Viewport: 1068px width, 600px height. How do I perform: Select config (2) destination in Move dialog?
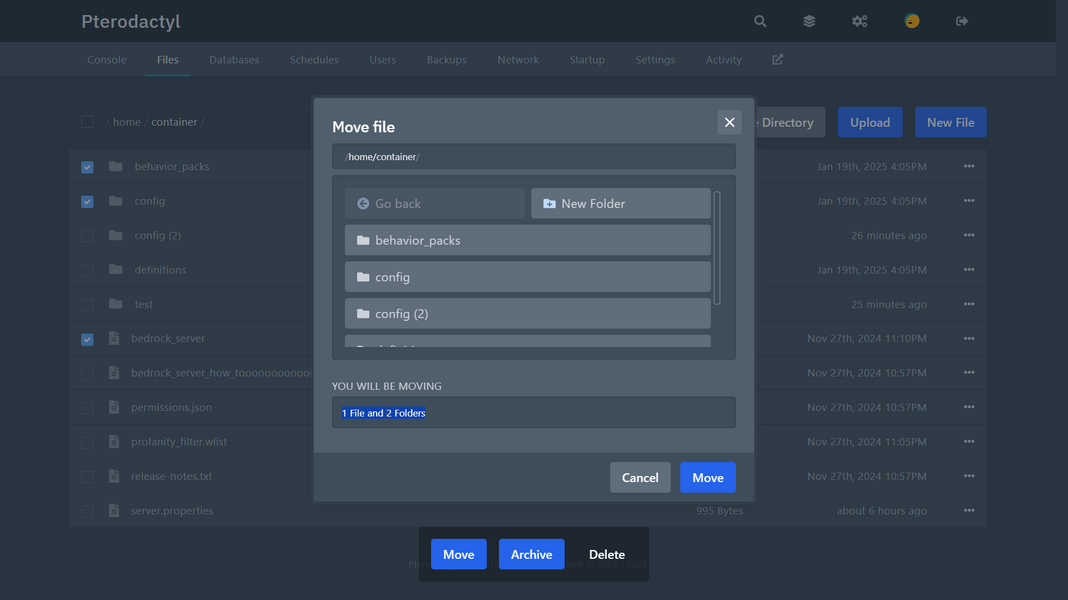pyautogui.click(x=527, y=314)
